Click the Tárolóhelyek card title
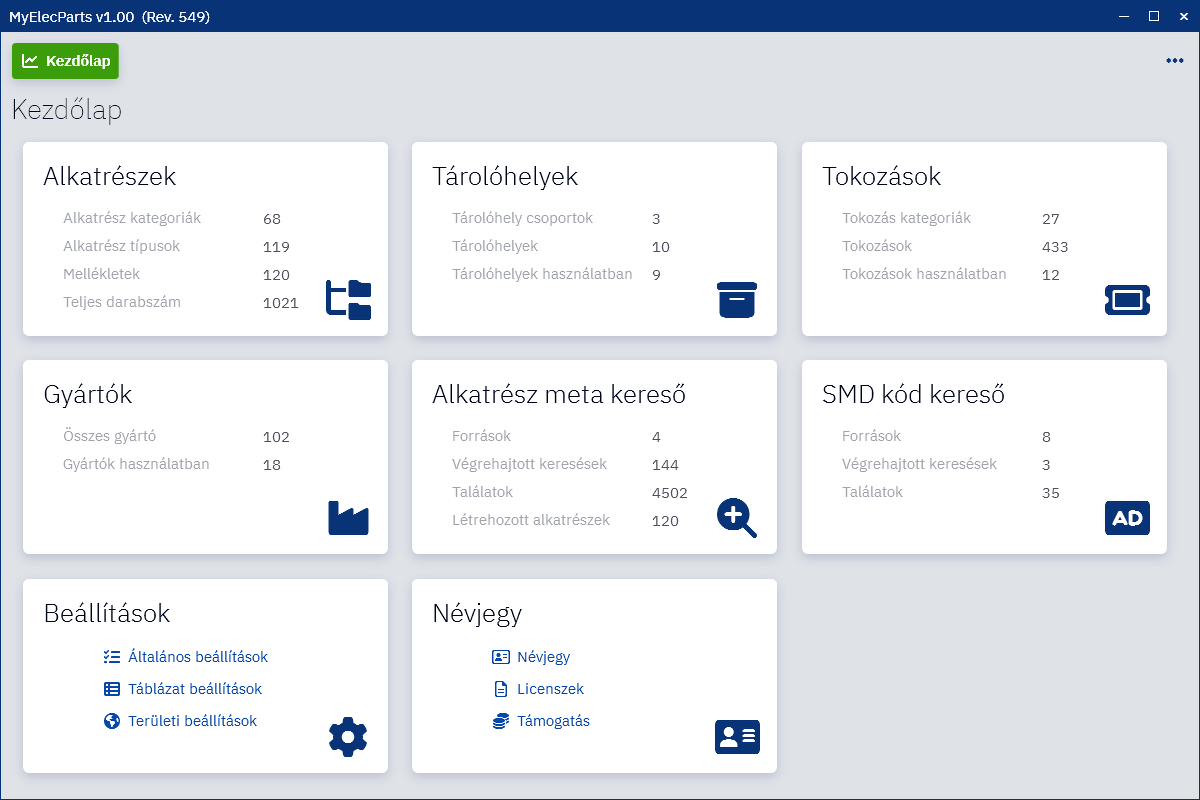The width and height of the screenshot is (1200, 800). [x=505, y=177]
